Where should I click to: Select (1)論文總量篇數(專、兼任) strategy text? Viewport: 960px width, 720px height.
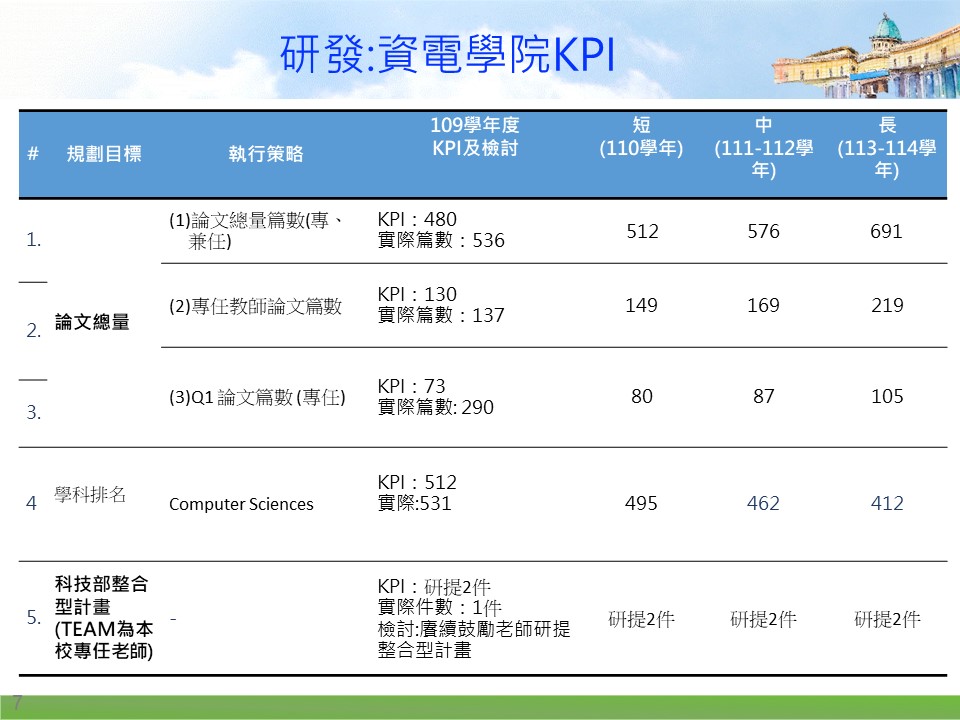coord(256,231)
